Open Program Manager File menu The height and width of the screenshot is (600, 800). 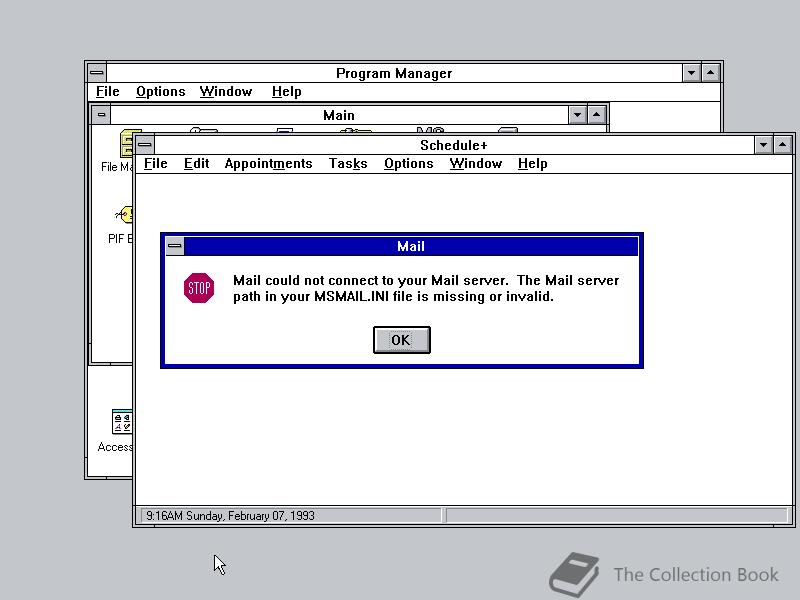pos(108,91)
